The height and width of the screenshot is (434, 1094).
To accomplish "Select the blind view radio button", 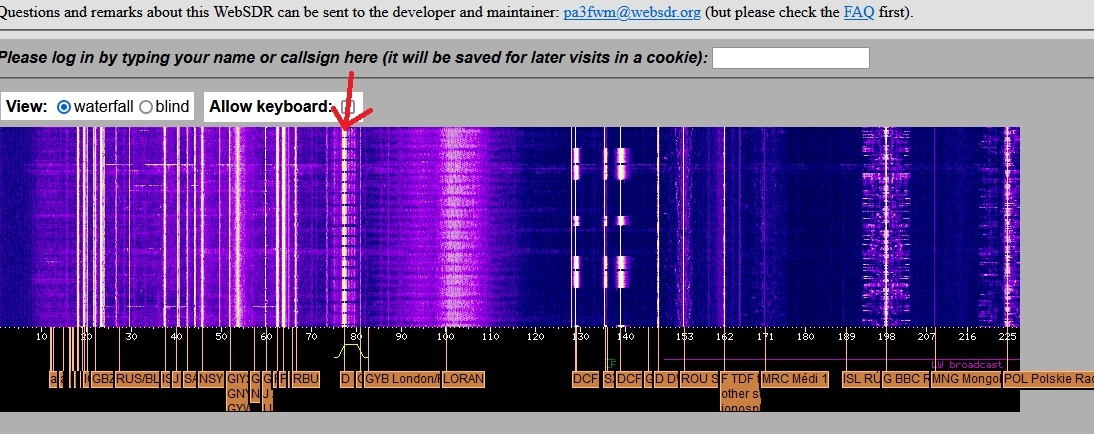I will coord(146,107).
